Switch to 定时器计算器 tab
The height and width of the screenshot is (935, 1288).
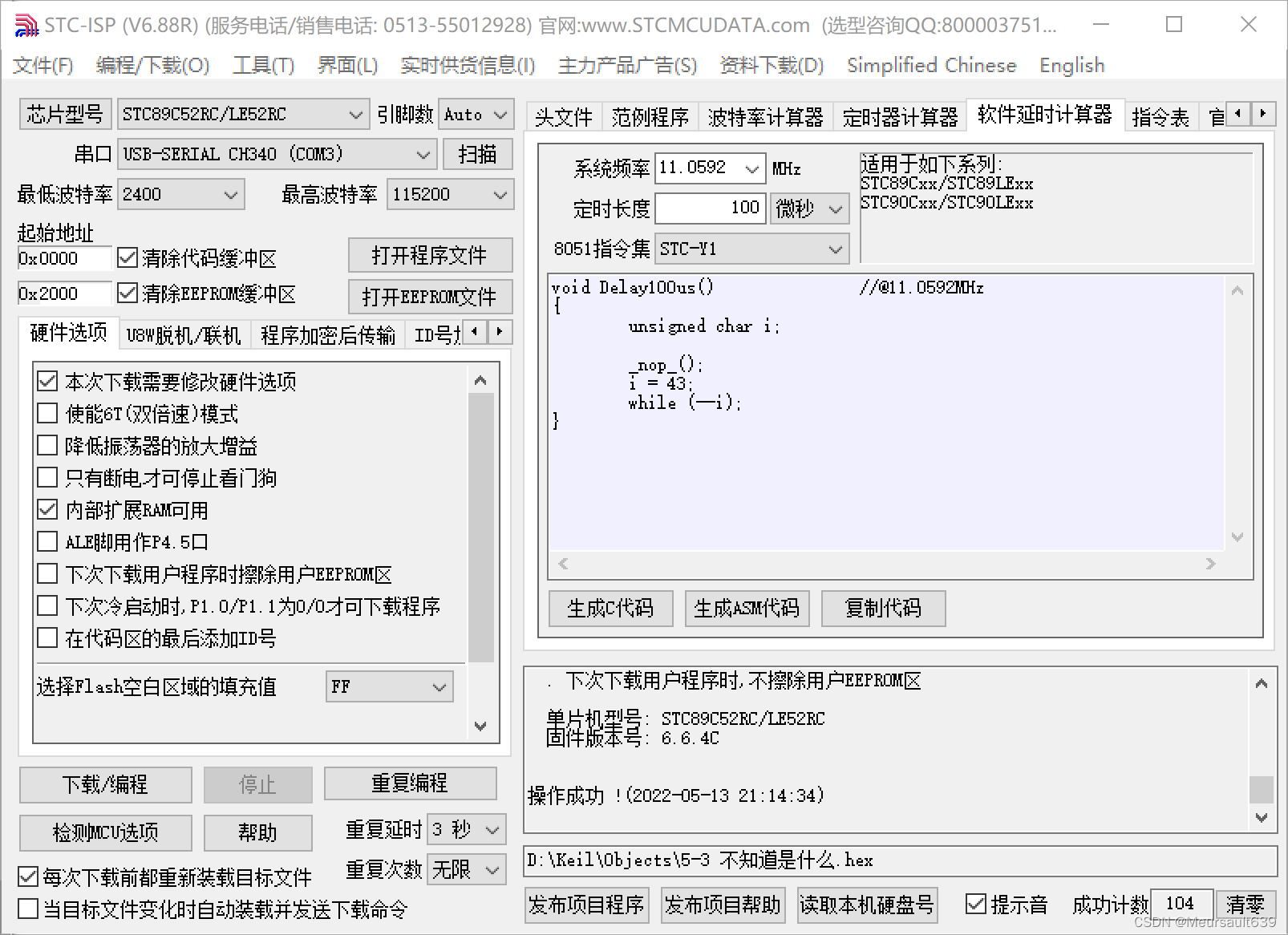point(900,118)
